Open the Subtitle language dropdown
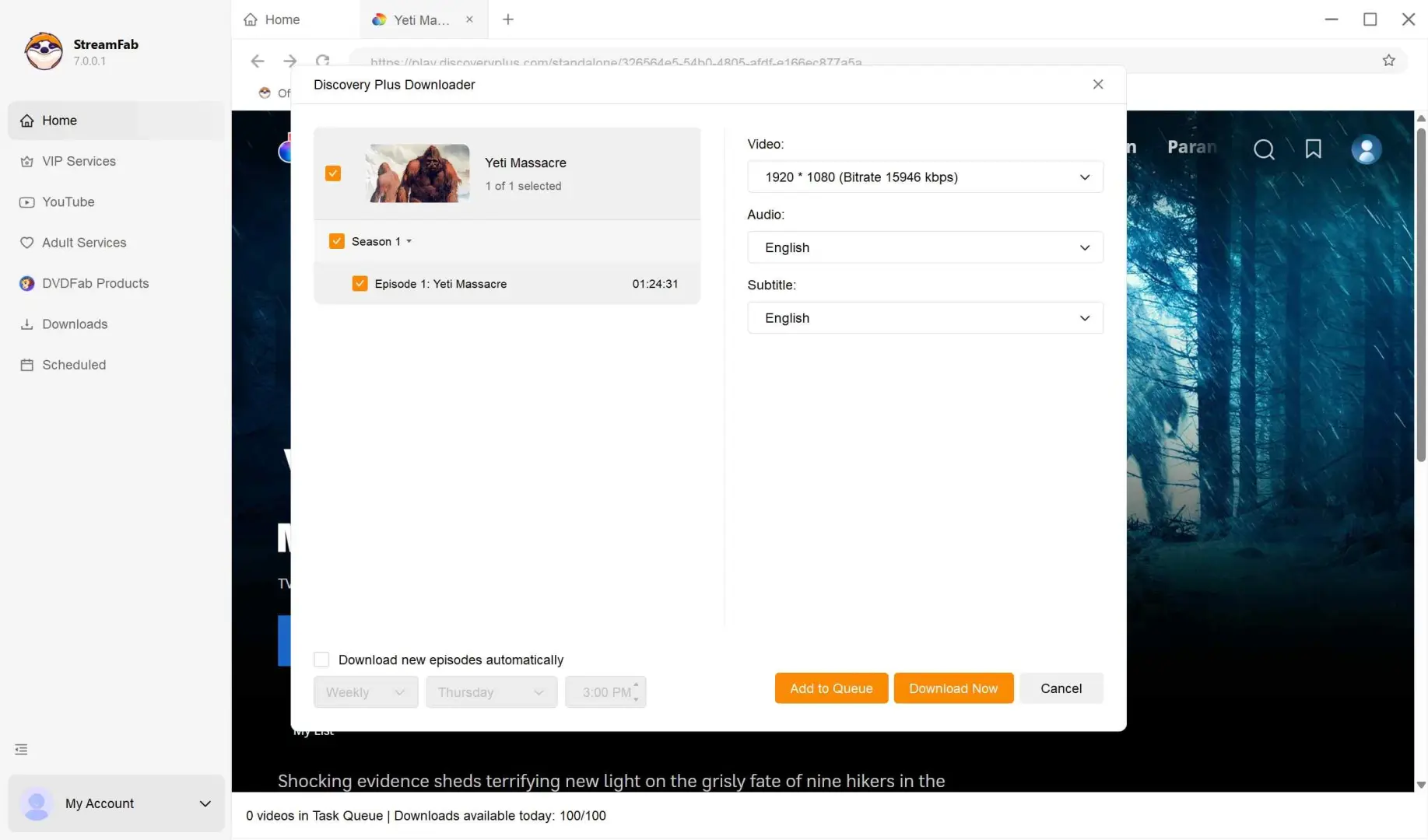Viewport: 1428px width, 840px height. pyautogui.click(x=925, y=318)
